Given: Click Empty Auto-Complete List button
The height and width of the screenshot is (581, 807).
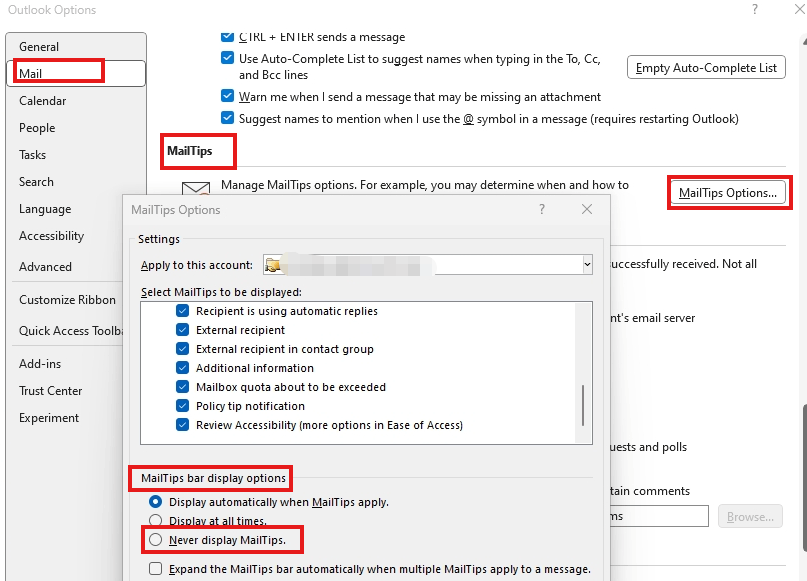Looking at the screenshot, I should click(706, 67).
